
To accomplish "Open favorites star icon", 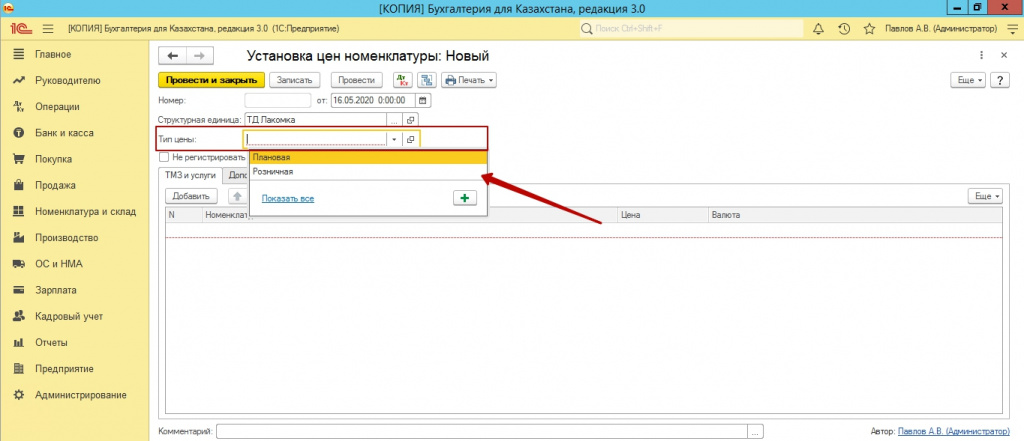I will (x=869, y=29).
